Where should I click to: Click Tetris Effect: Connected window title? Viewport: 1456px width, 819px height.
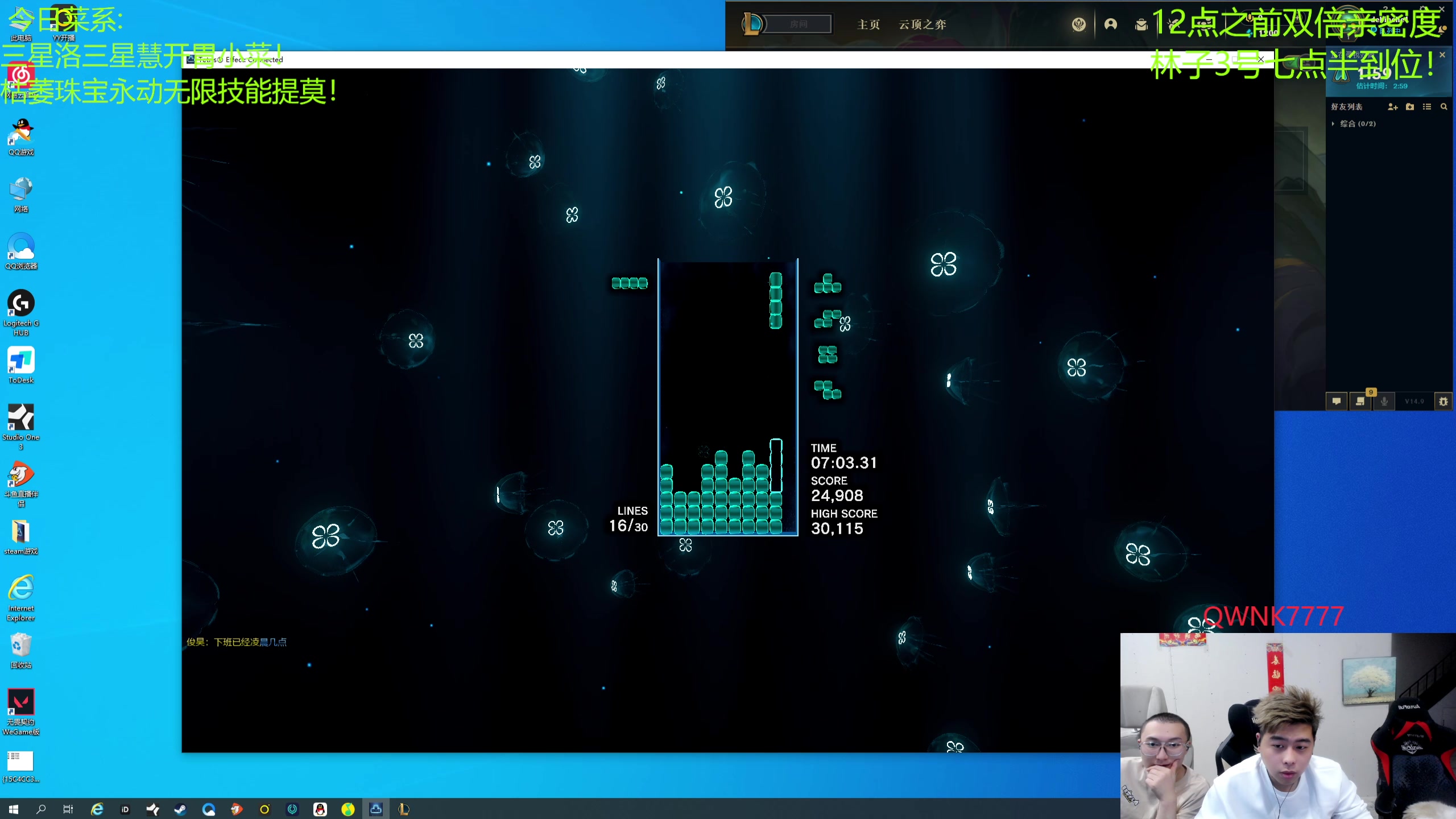239,59
